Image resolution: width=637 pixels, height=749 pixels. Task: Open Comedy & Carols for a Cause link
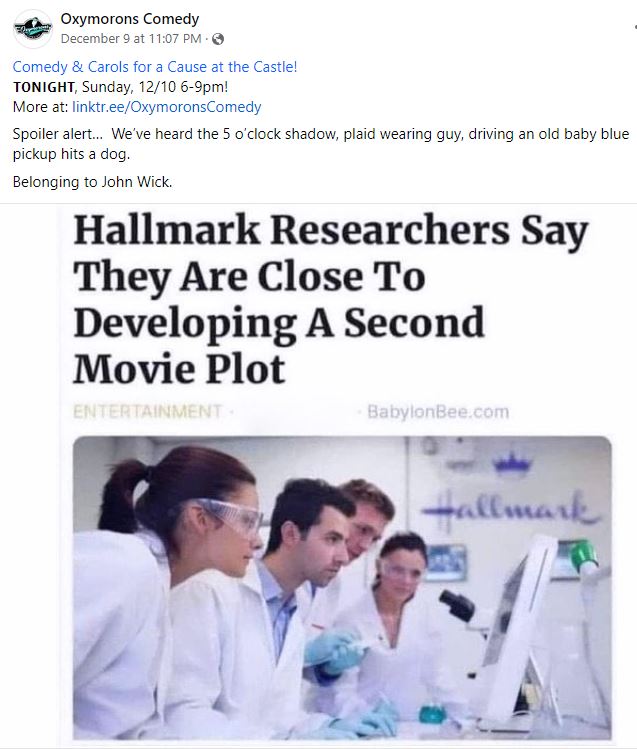(155, 67)
